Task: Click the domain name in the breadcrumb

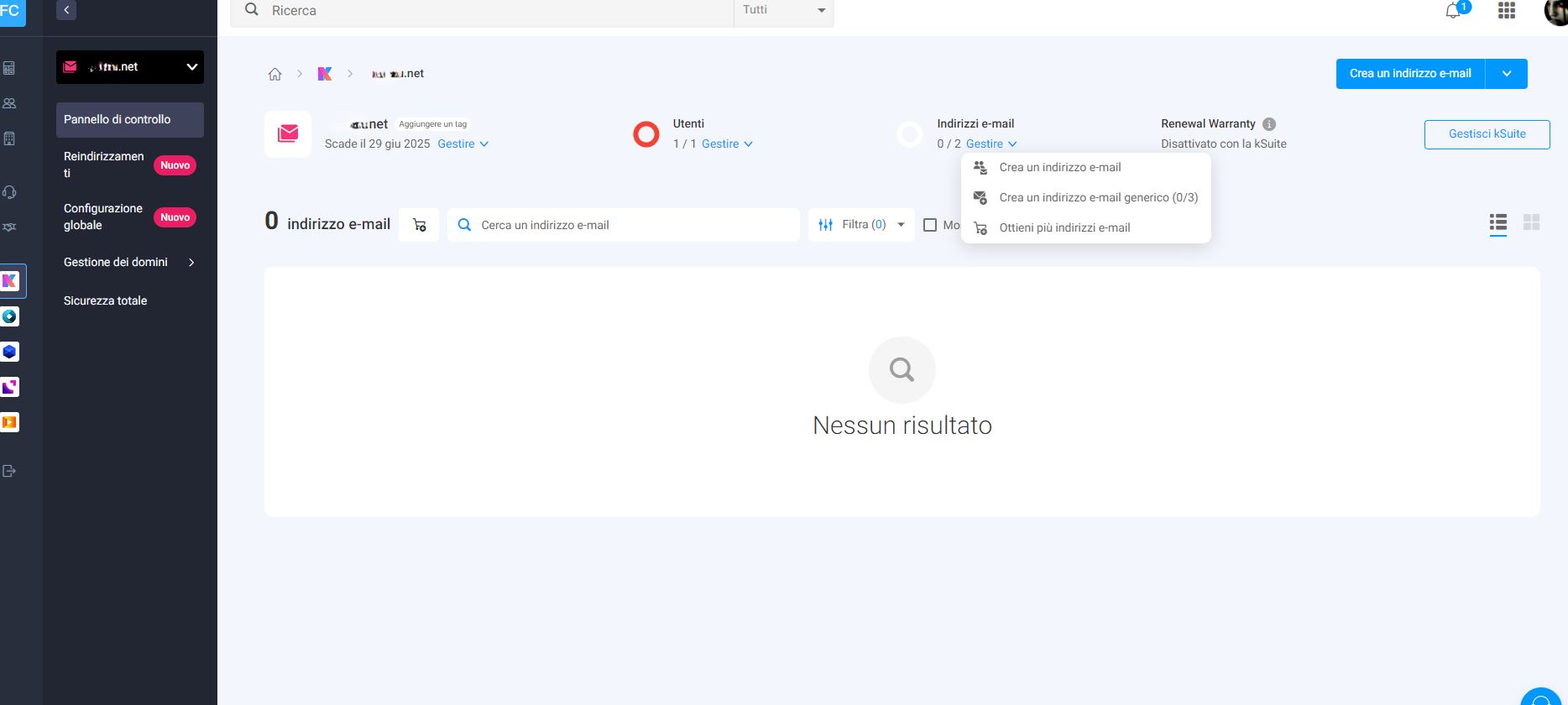Action: 398,74
